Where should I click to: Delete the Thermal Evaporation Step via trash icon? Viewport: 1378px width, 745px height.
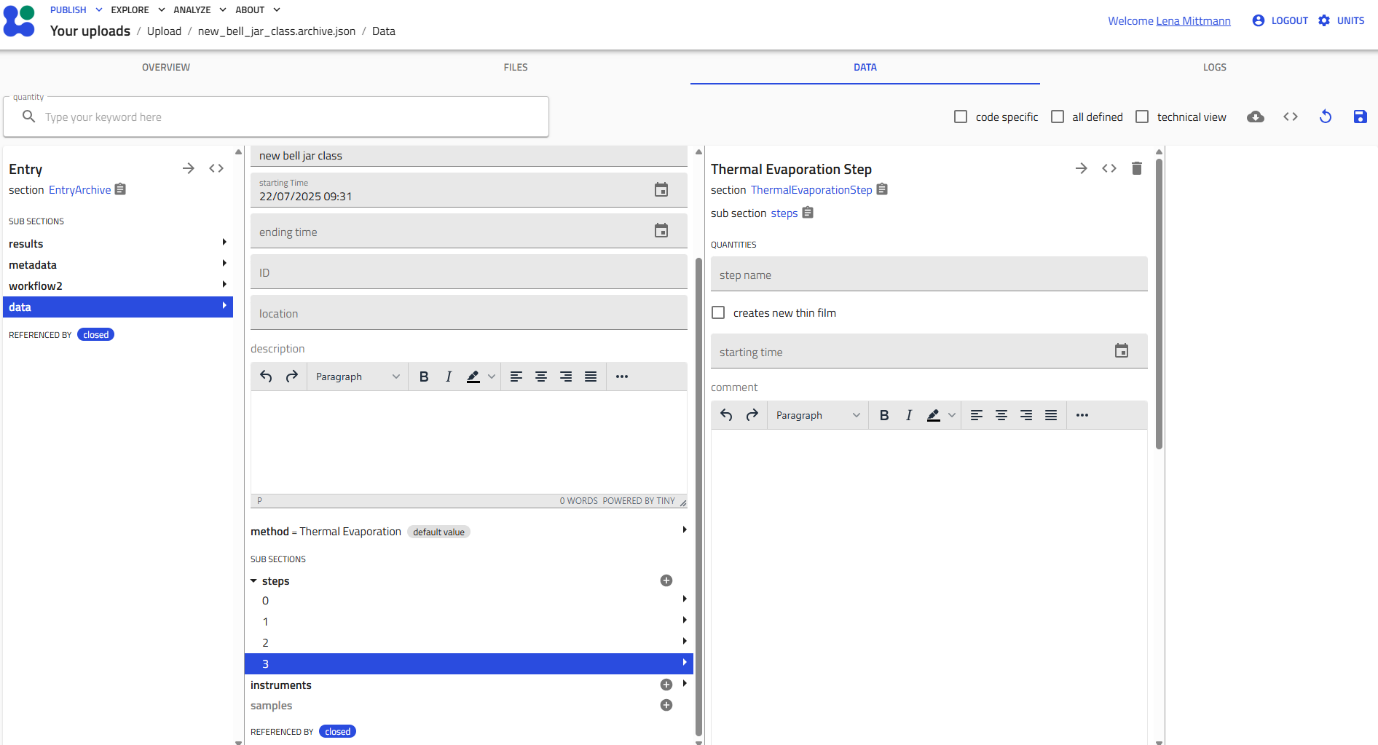pyautogui.click(x=1136, y=168)
